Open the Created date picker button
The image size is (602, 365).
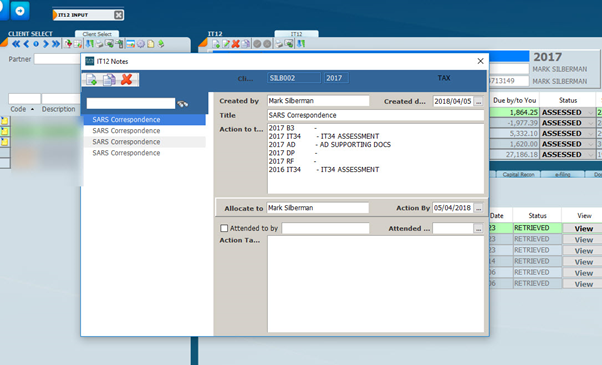(x=478, y=101)
